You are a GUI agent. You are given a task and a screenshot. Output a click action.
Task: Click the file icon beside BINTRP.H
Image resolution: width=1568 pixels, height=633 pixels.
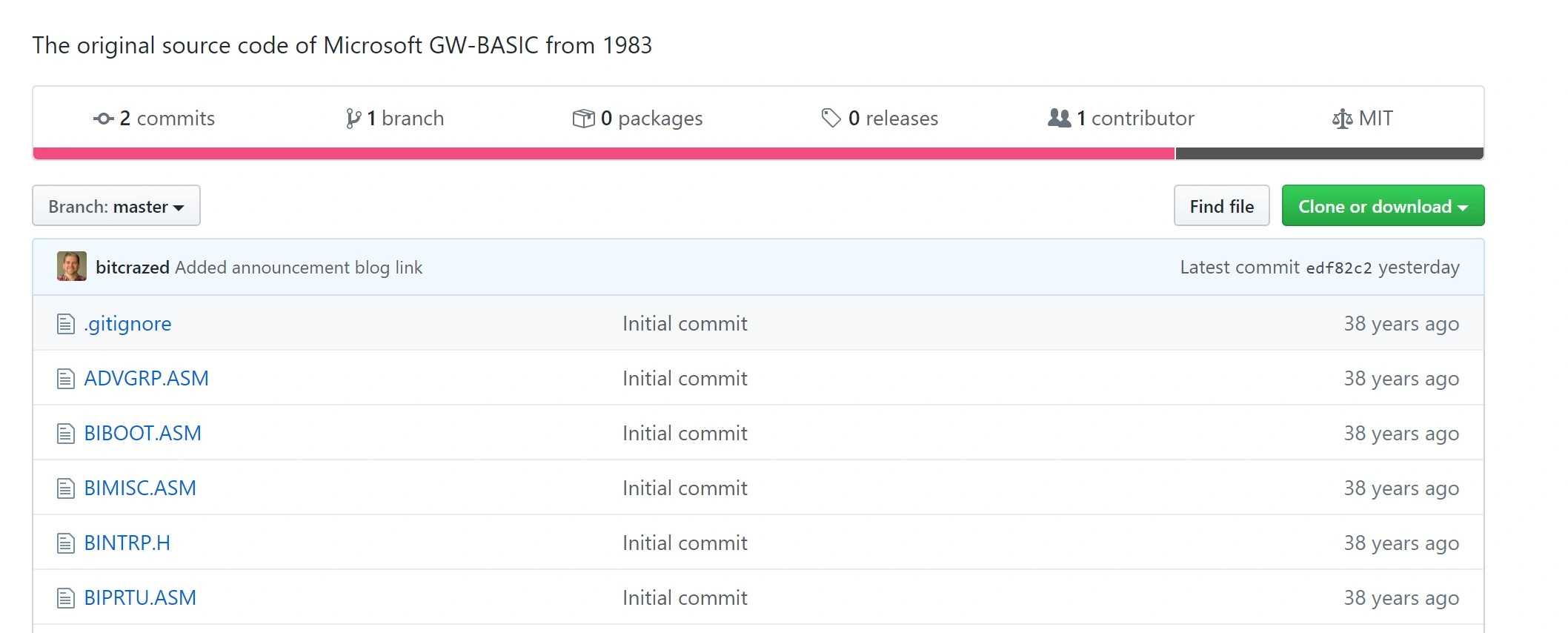[x=66, y=543]
